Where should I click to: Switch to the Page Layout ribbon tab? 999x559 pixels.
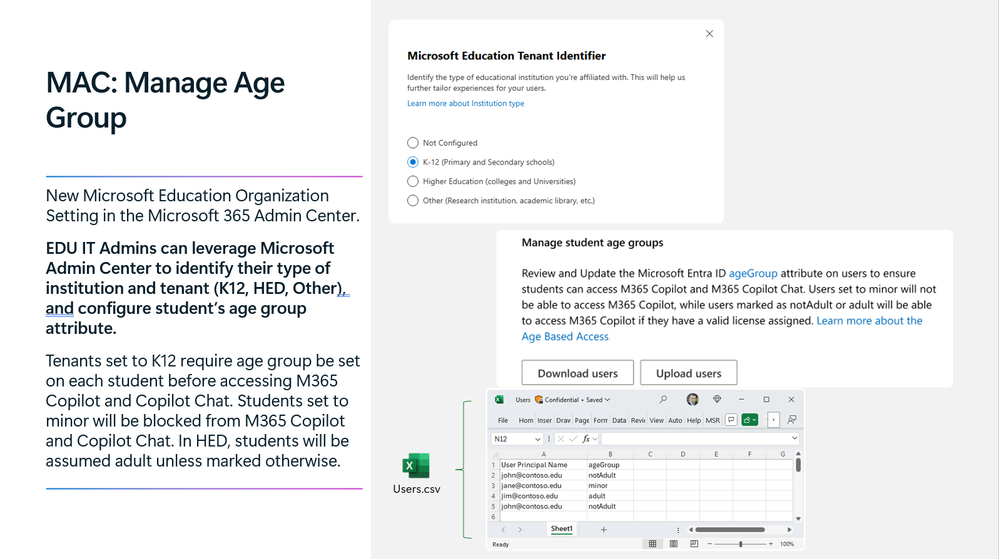click(x=582, y=420)
